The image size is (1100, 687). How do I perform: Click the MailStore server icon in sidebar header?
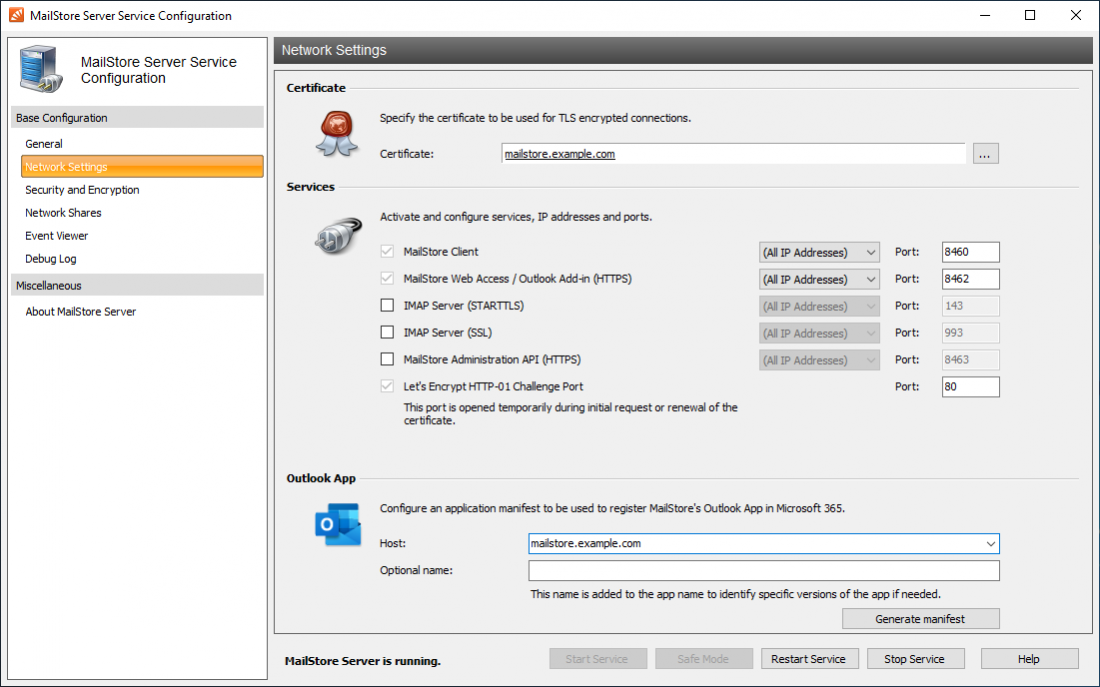click(x=38, y=68)
